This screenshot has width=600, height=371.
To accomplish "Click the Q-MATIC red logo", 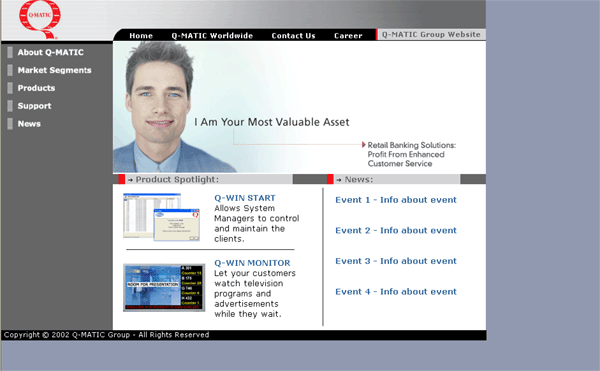I will [40, 19].
